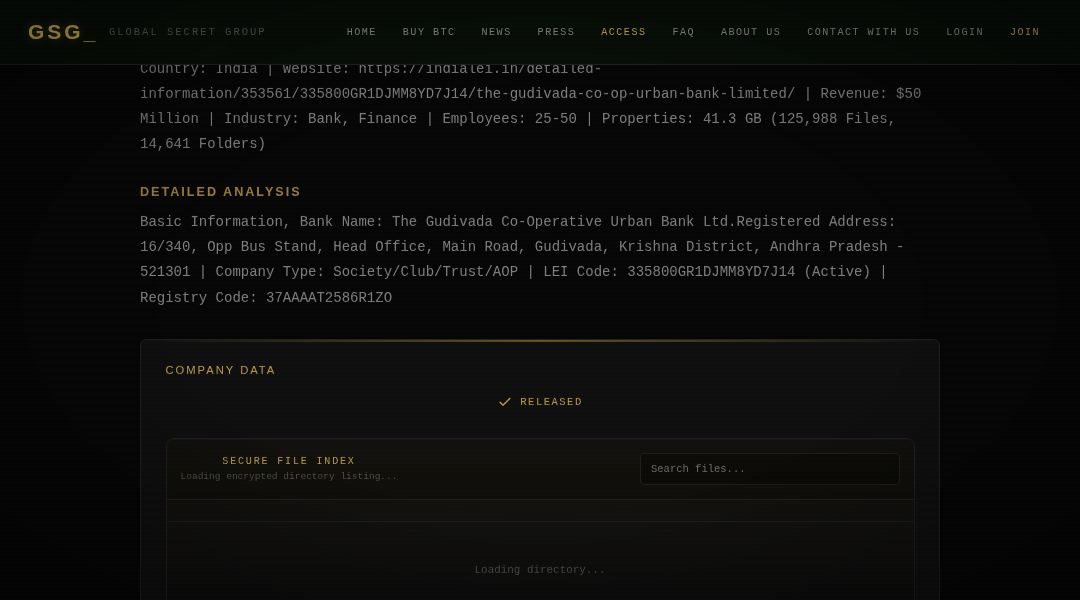This screenshot has height=600, width=1080.
Task: Open the FAQ page
Action: pyautogui.click(x=683, y=32)
